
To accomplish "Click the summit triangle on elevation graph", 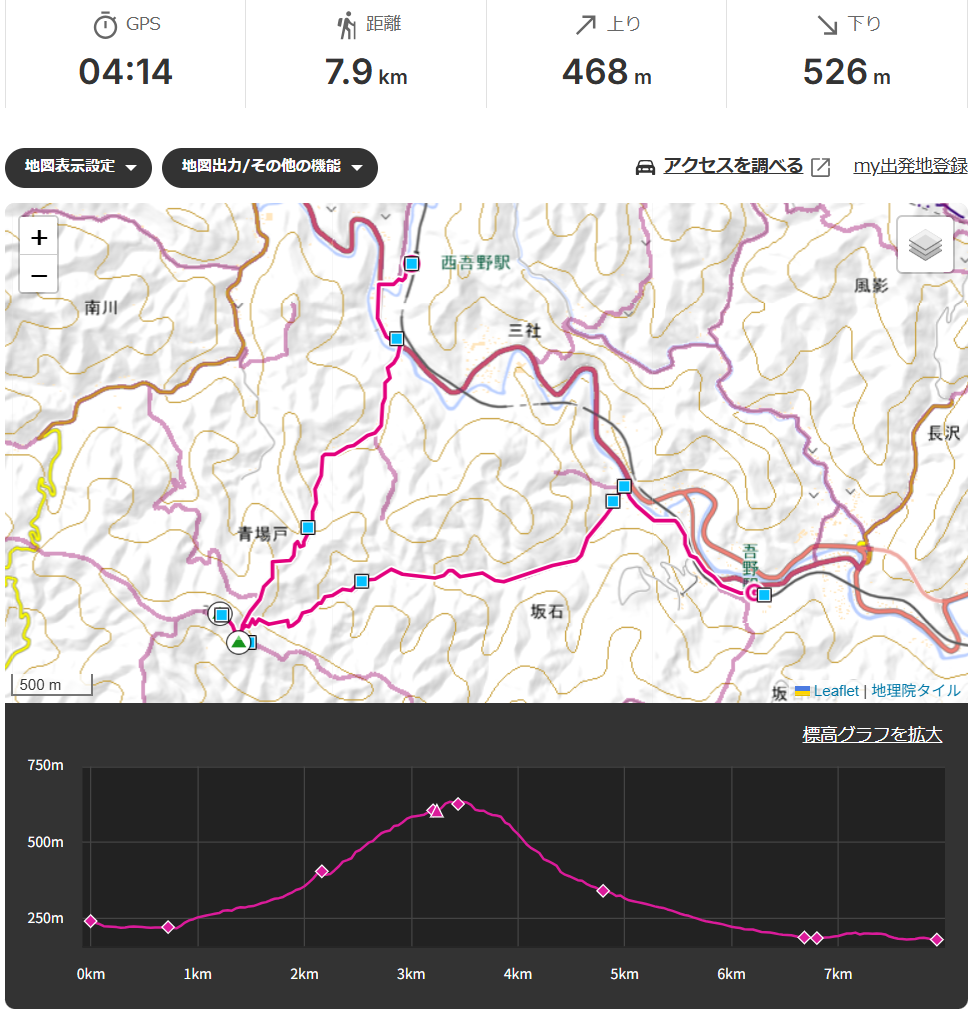I will [436, 810].
